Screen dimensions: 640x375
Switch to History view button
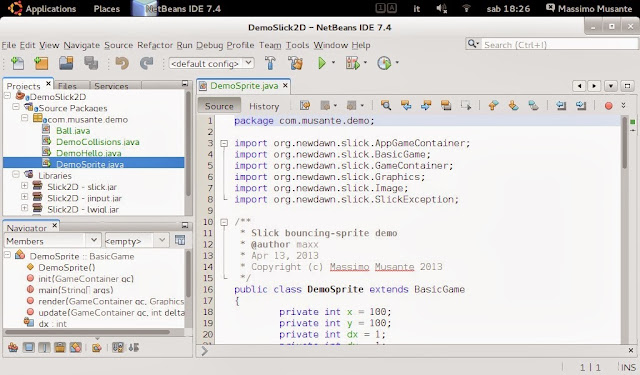pos(264,106)
